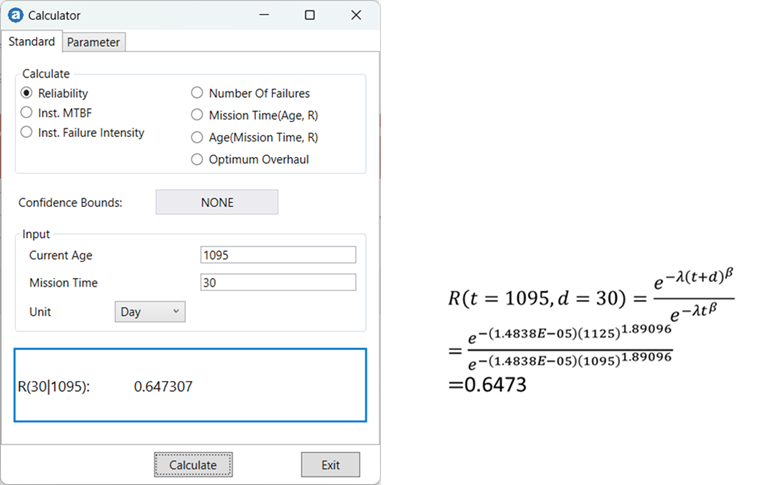The image size is (765, 485).
Task: Select Age(Mission Time, R) radio button
Action: [x=197, y=137]
